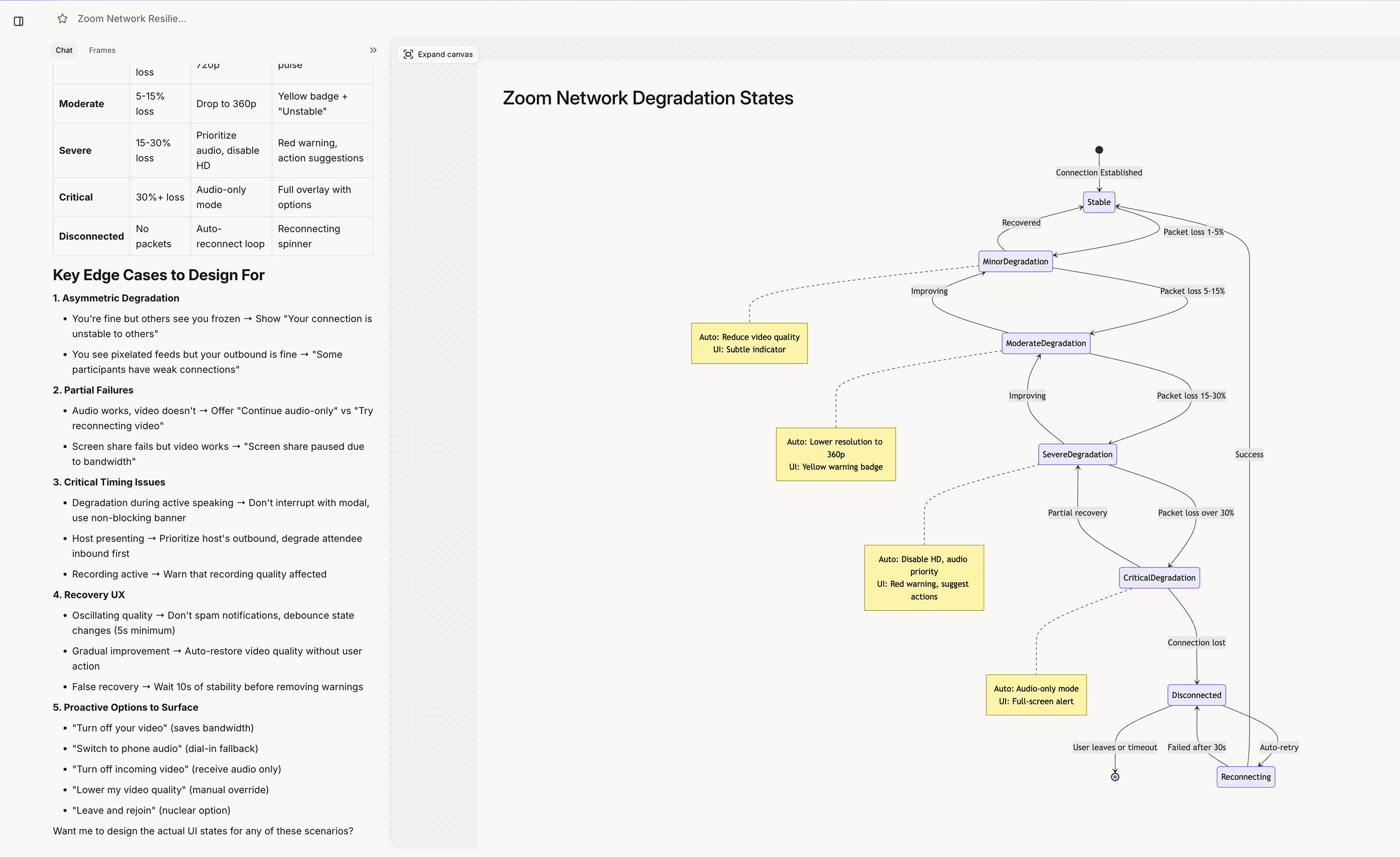Star the Zoom Network Resilie... conversation
The width and height of the screenshot is (1400, 857).
tap(62, 18)
